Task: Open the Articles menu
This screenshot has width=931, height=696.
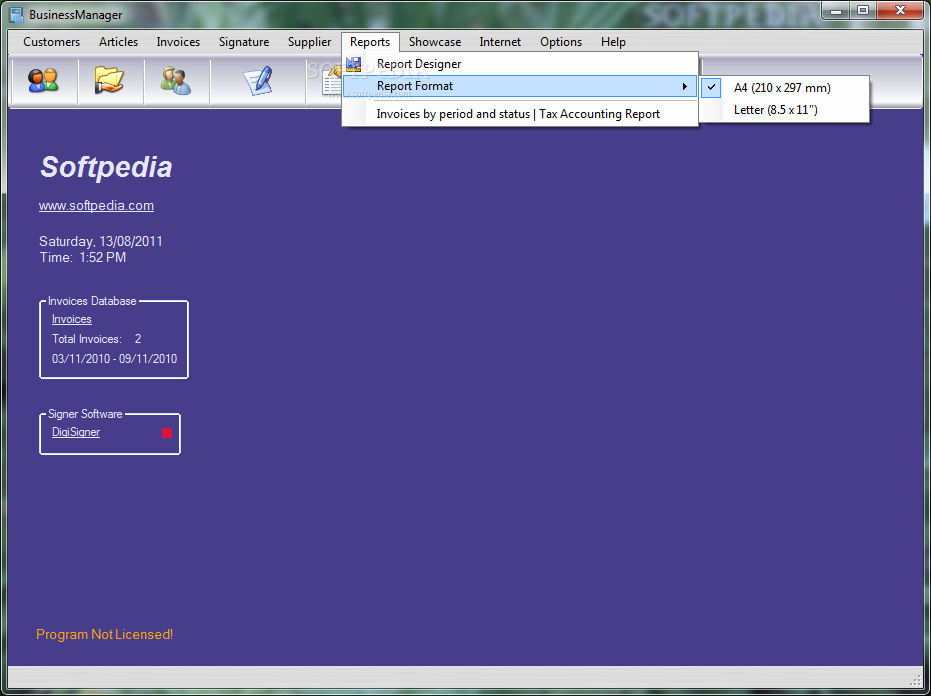Action: 118,42
